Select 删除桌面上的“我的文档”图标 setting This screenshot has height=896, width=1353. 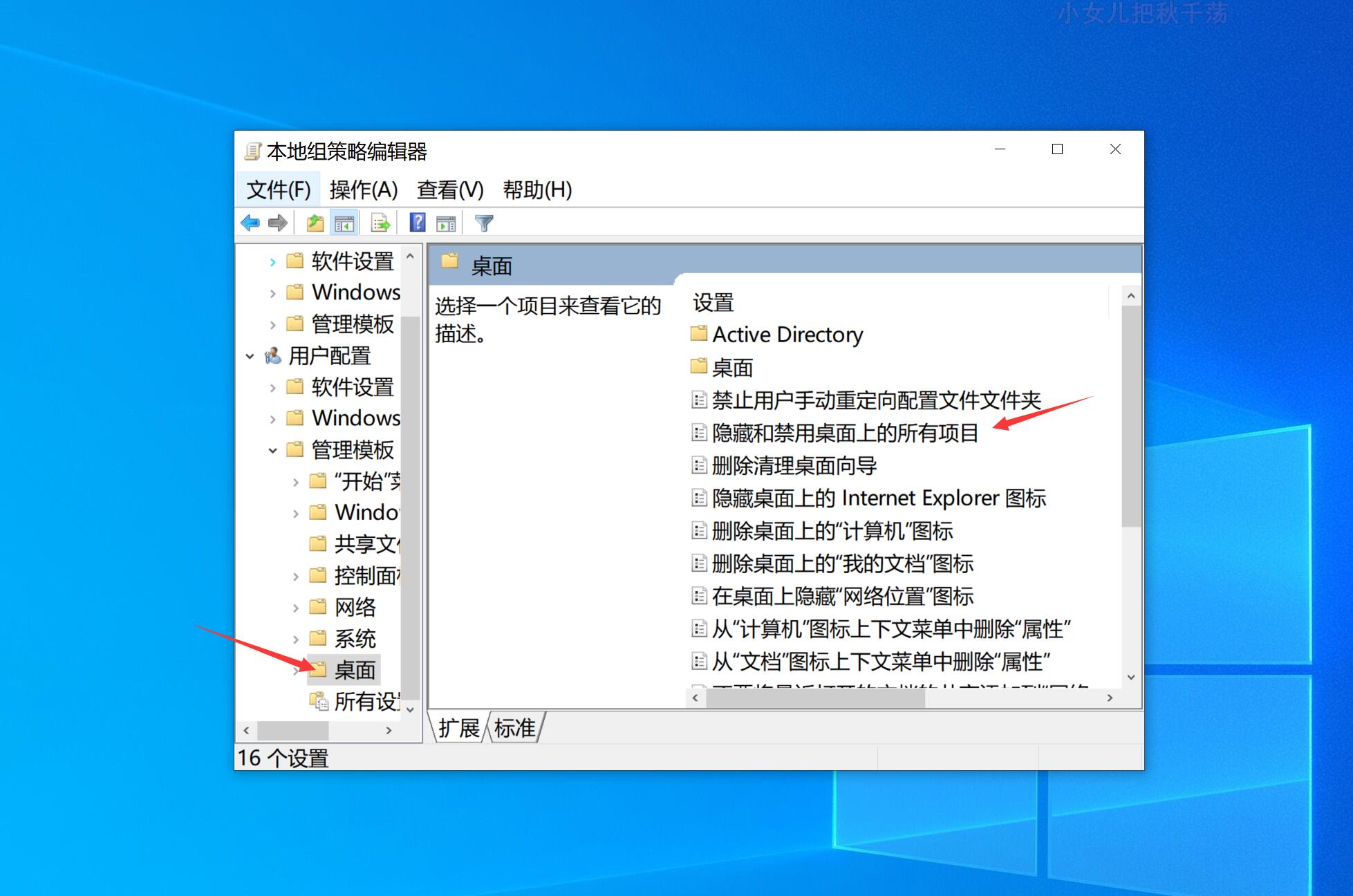pos(843,563)
